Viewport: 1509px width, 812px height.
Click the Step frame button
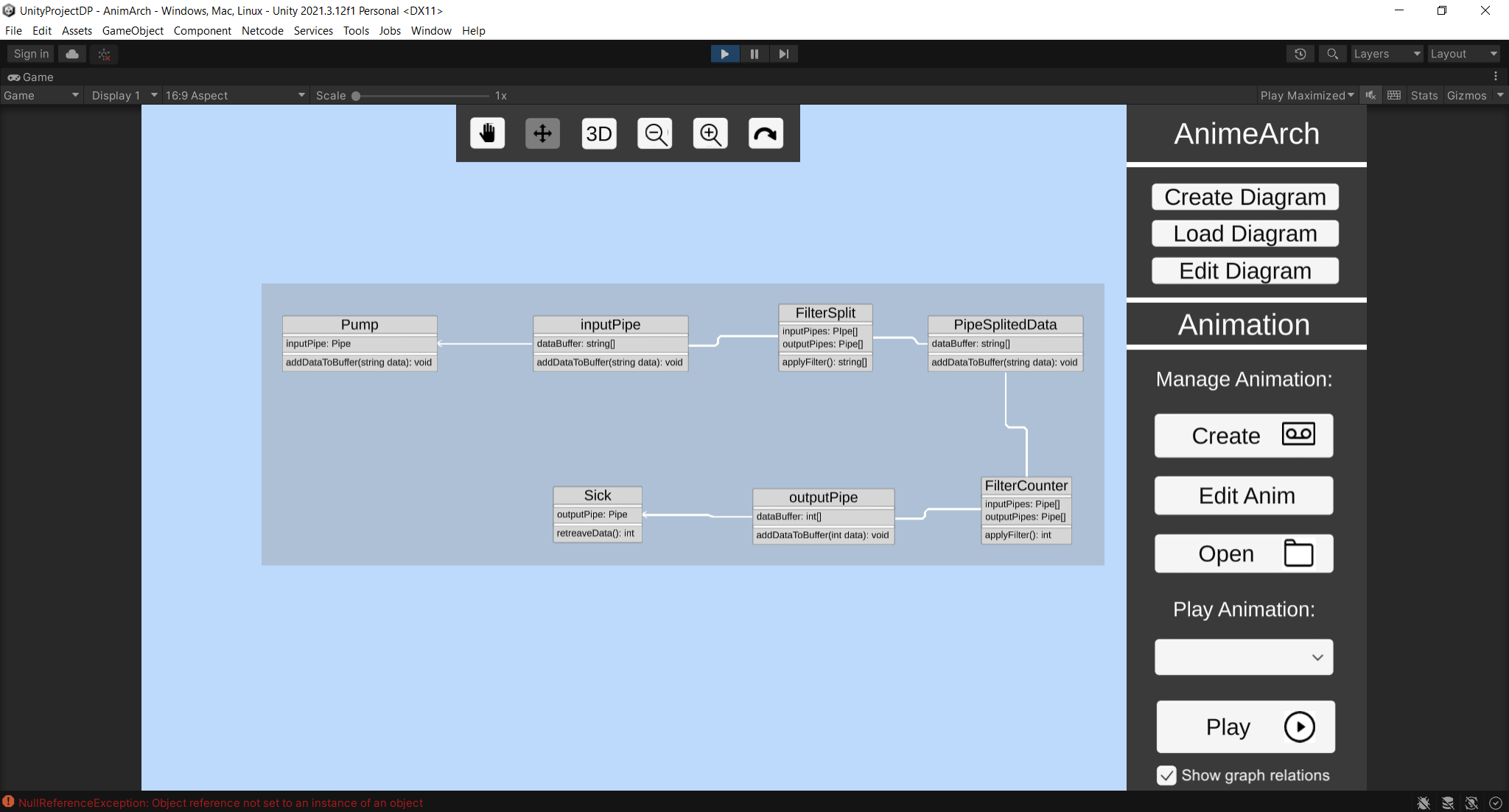pyautogui.click(x=783, y=54)
